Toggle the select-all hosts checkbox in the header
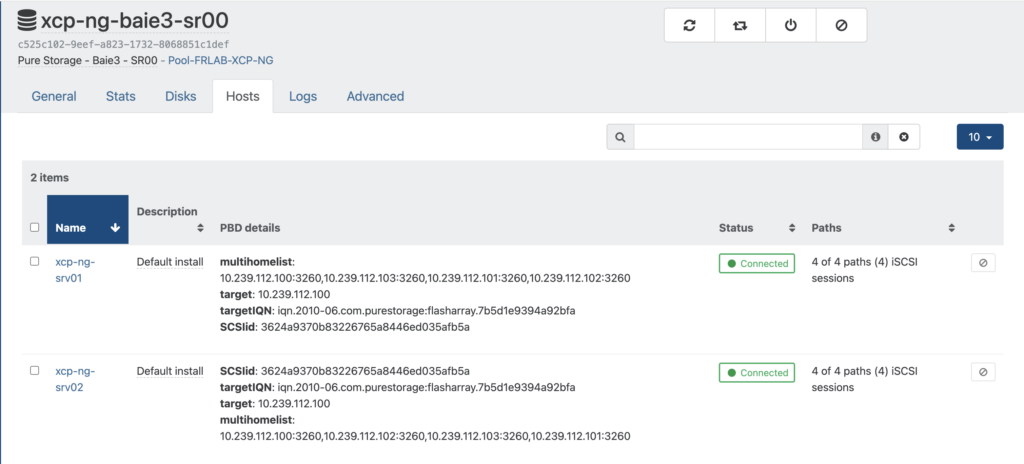This screenshot has width=1024, height=464. coord(35,228)
